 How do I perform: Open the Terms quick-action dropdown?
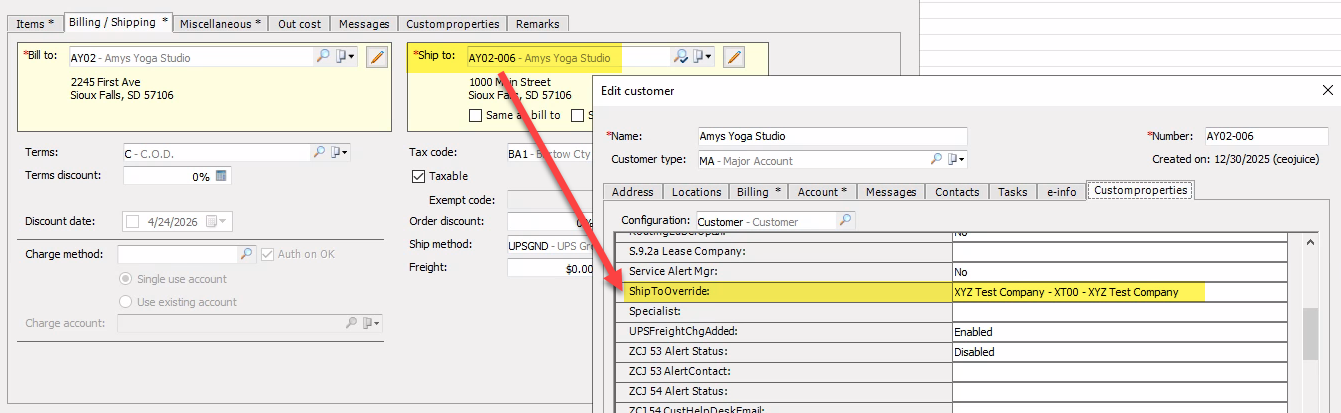[340, 153]
